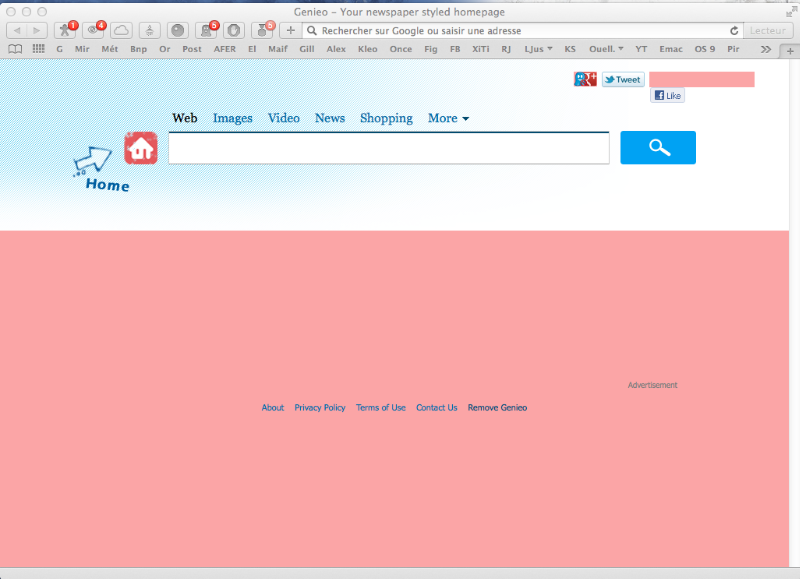Open the Privacy Policy link

[x=320, y=408]
